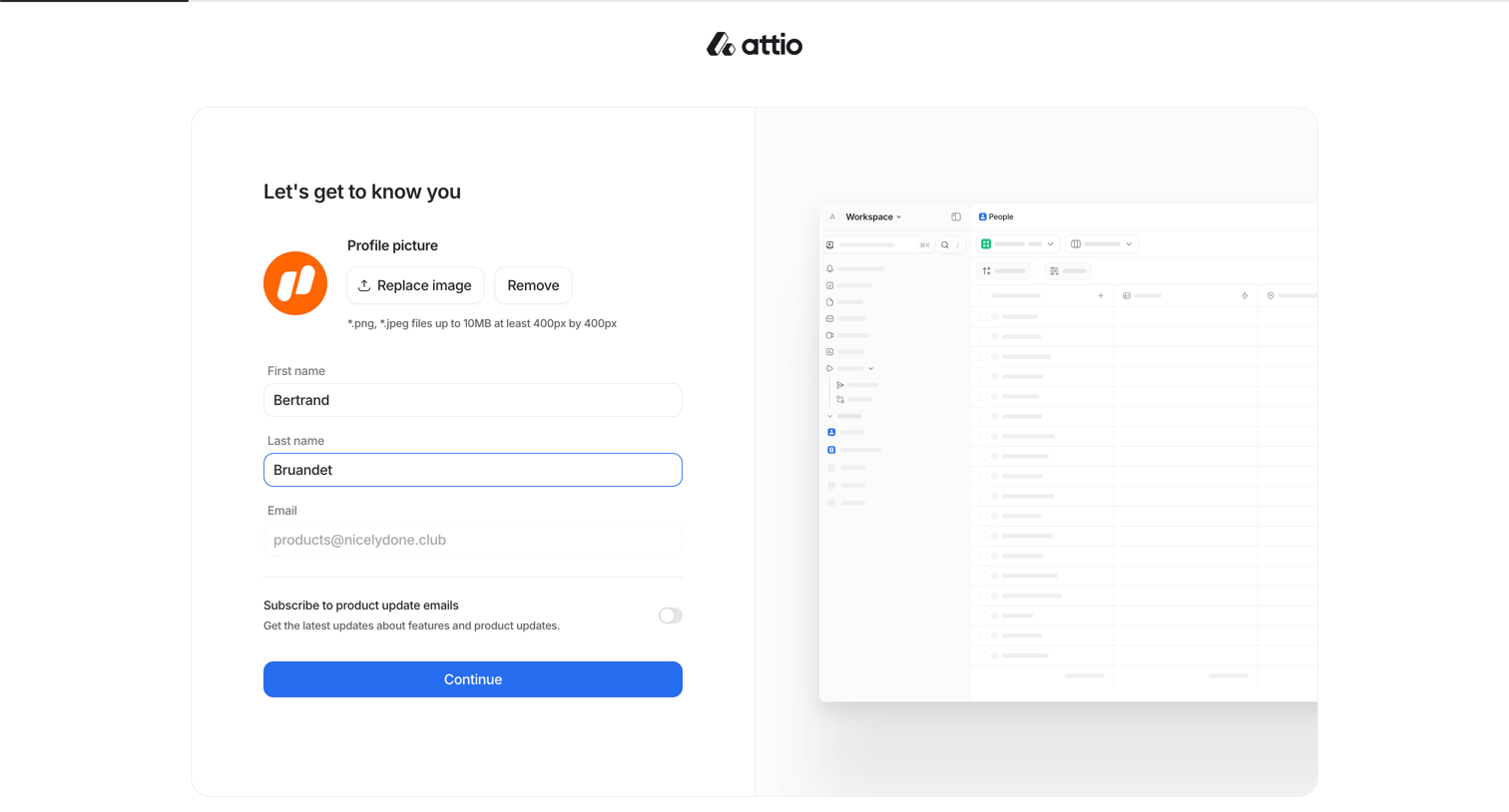Open the Workspace dropdown in the preview
1509x812 pixels.
[x=873, y=216]
